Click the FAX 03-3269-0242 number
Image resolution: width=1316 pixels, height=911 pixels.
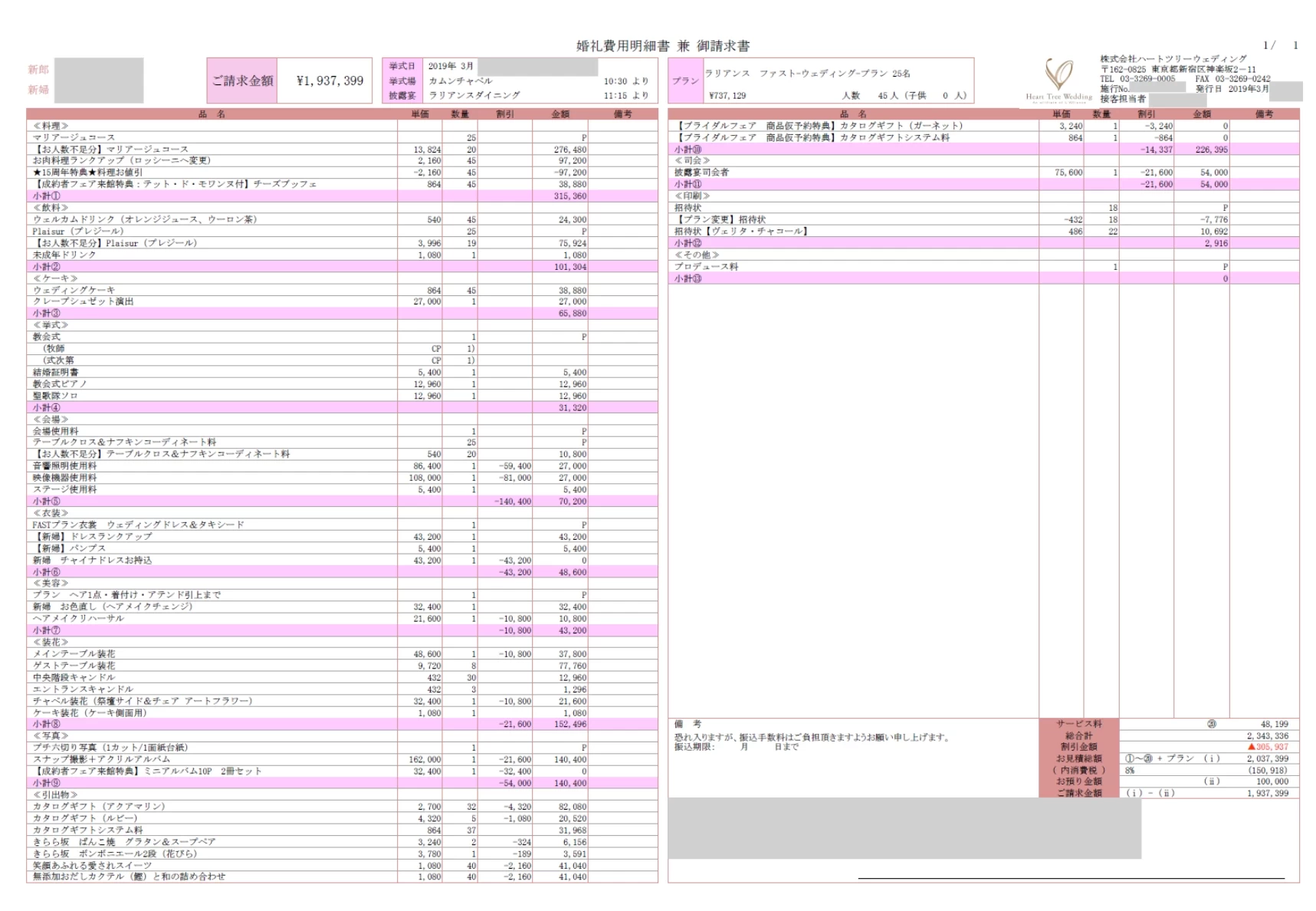click(1232, 79)
